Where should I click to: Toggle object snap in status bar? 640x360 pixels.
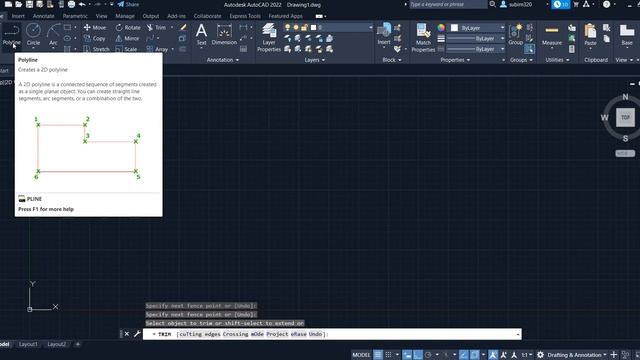click(474, 355)
